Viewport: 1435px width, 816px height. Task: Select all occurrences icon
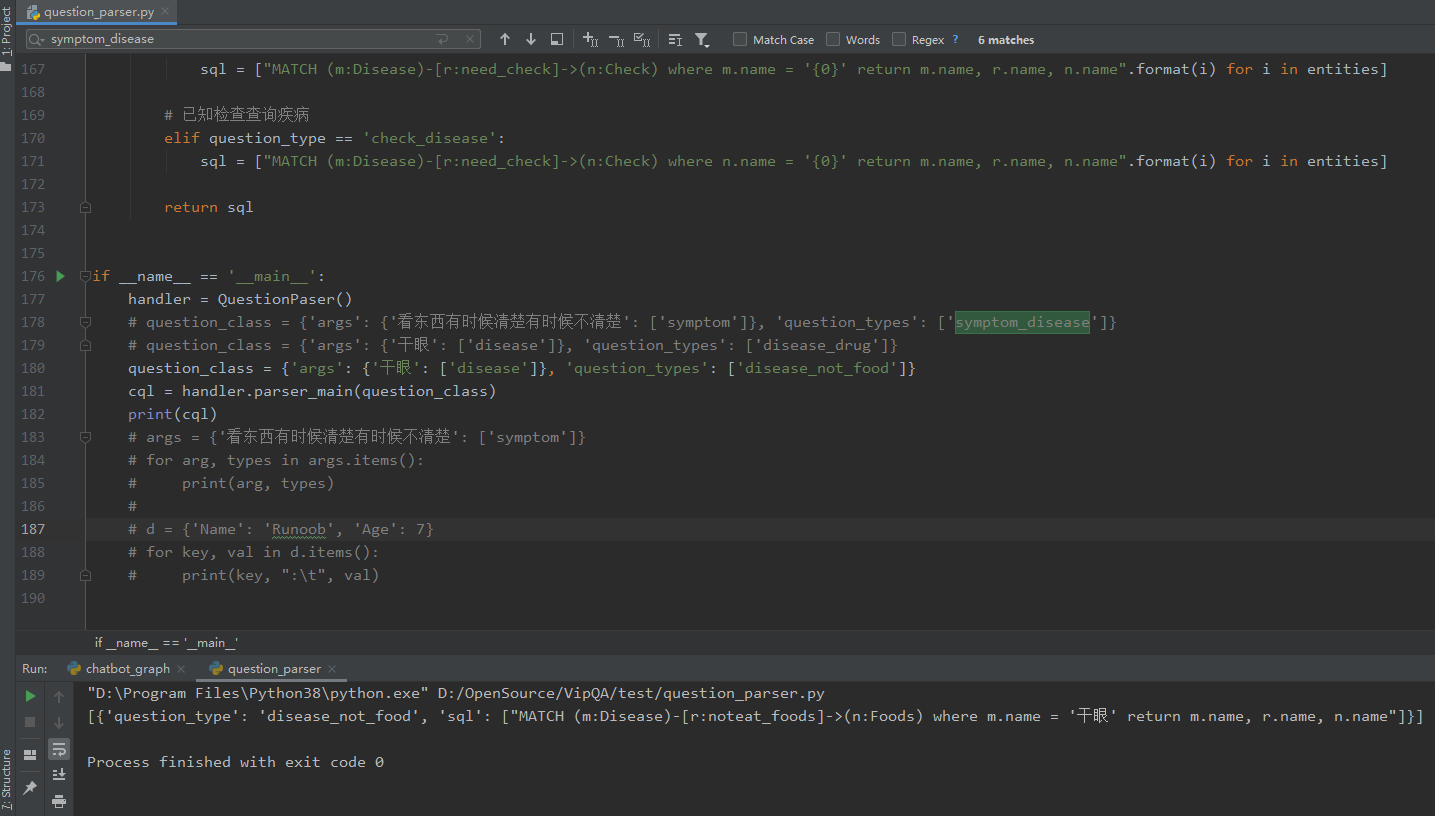[642, 39]
